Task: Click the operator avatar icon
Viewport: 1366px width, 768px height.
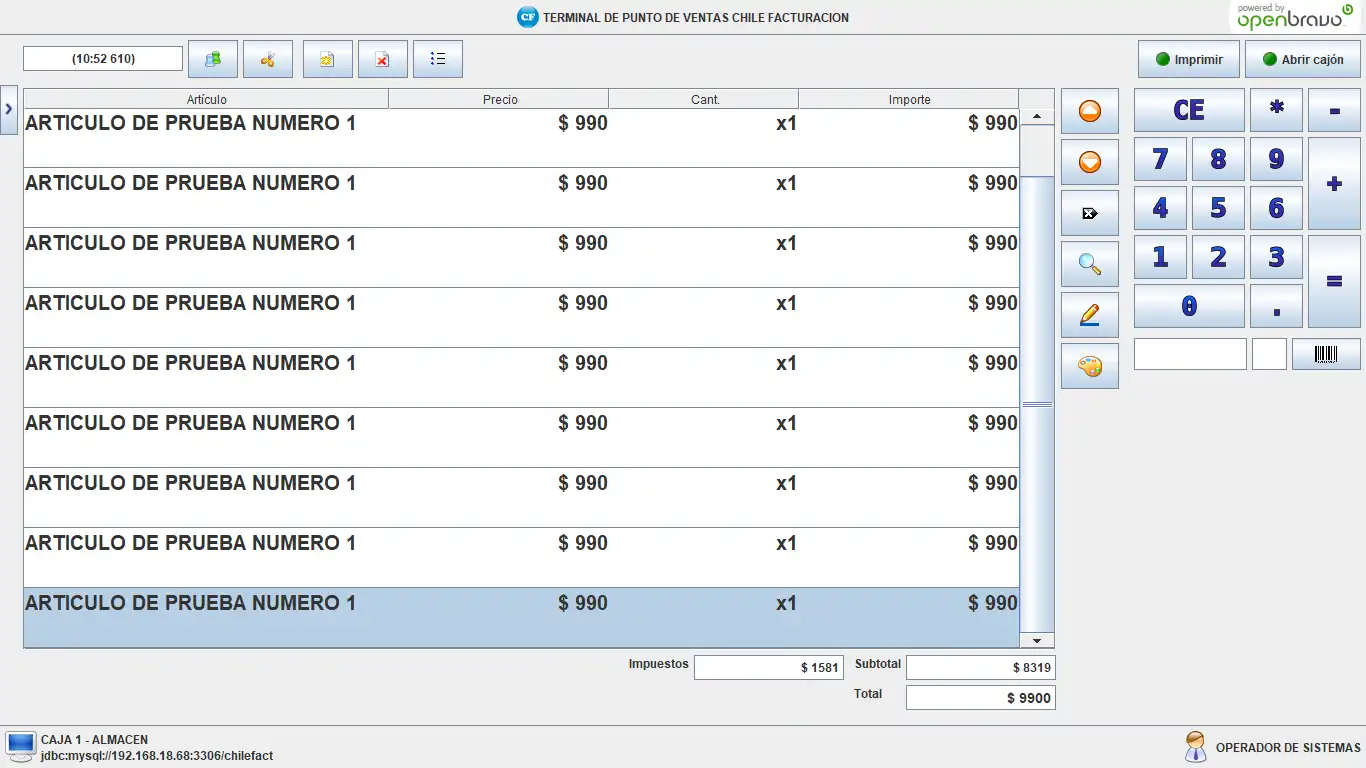Action: (1195, 747)
